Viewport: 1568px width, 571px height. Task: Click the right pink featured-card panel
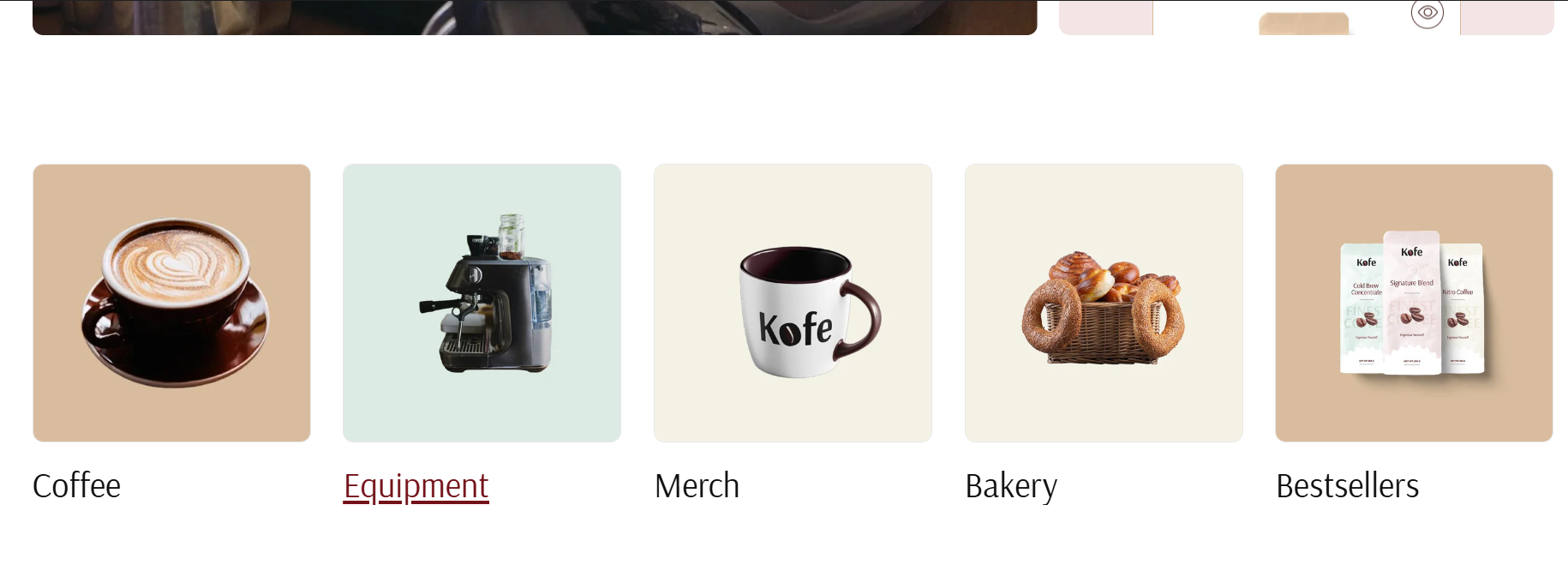(1507, 17)
